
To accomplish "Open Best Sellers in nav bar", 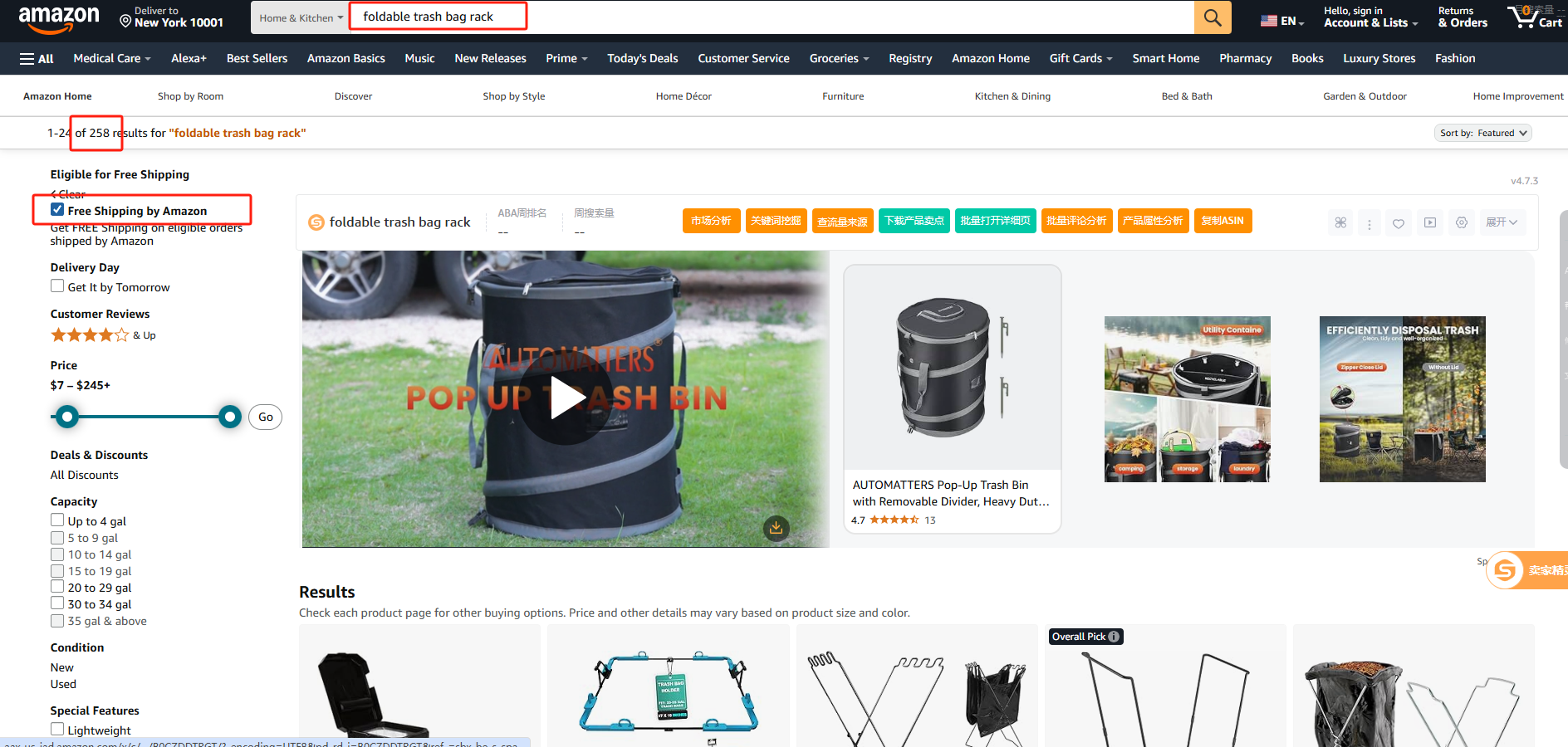I will click(x=257, y=58).
